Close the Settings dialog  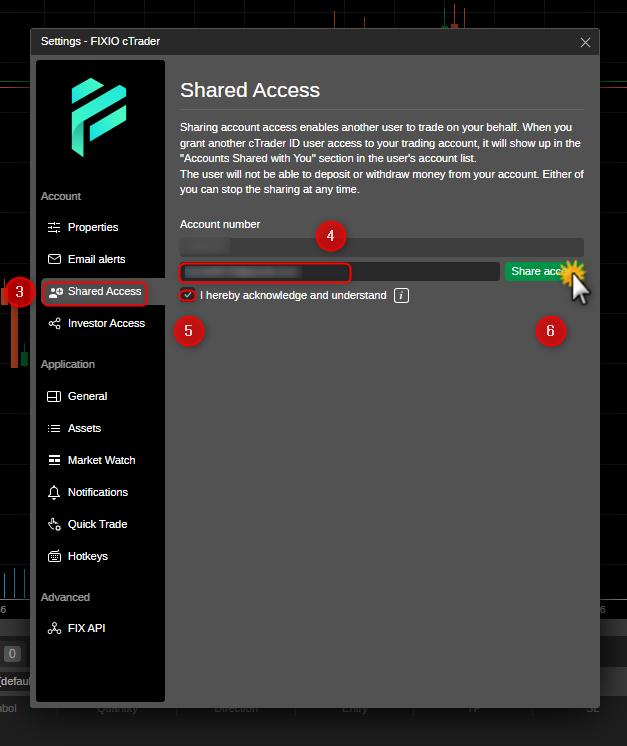tap(585, 42)
